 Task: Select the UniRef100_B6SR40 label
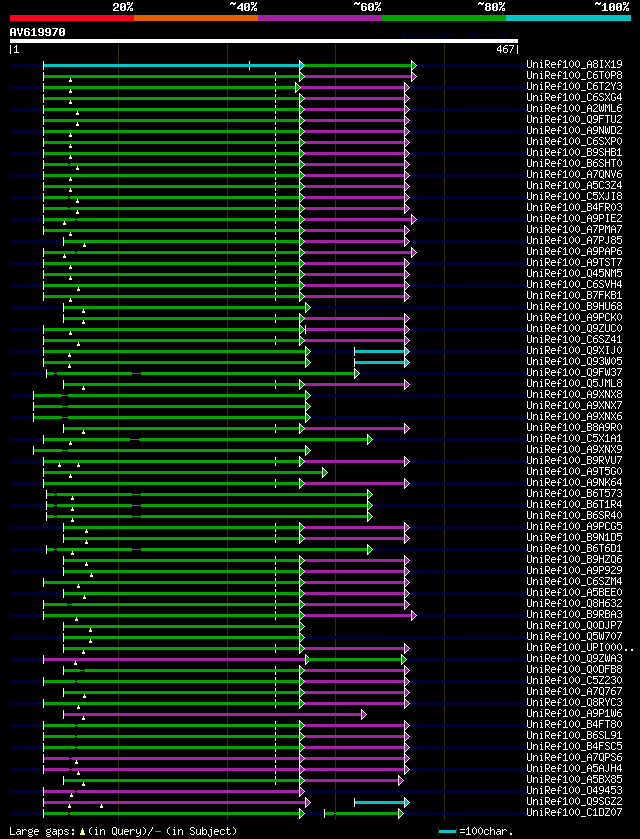(574, 515)
